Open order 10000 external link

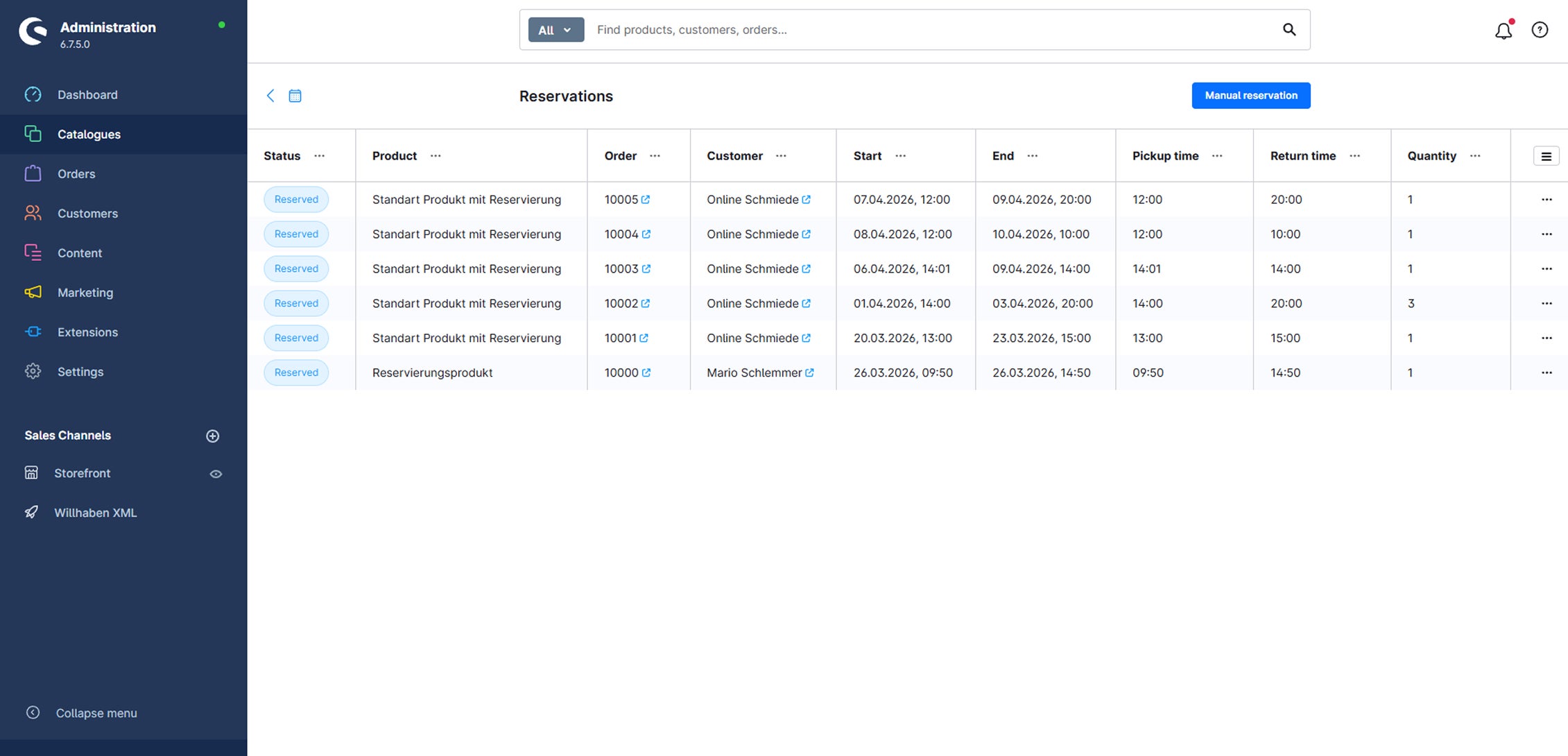coord(646,372)
